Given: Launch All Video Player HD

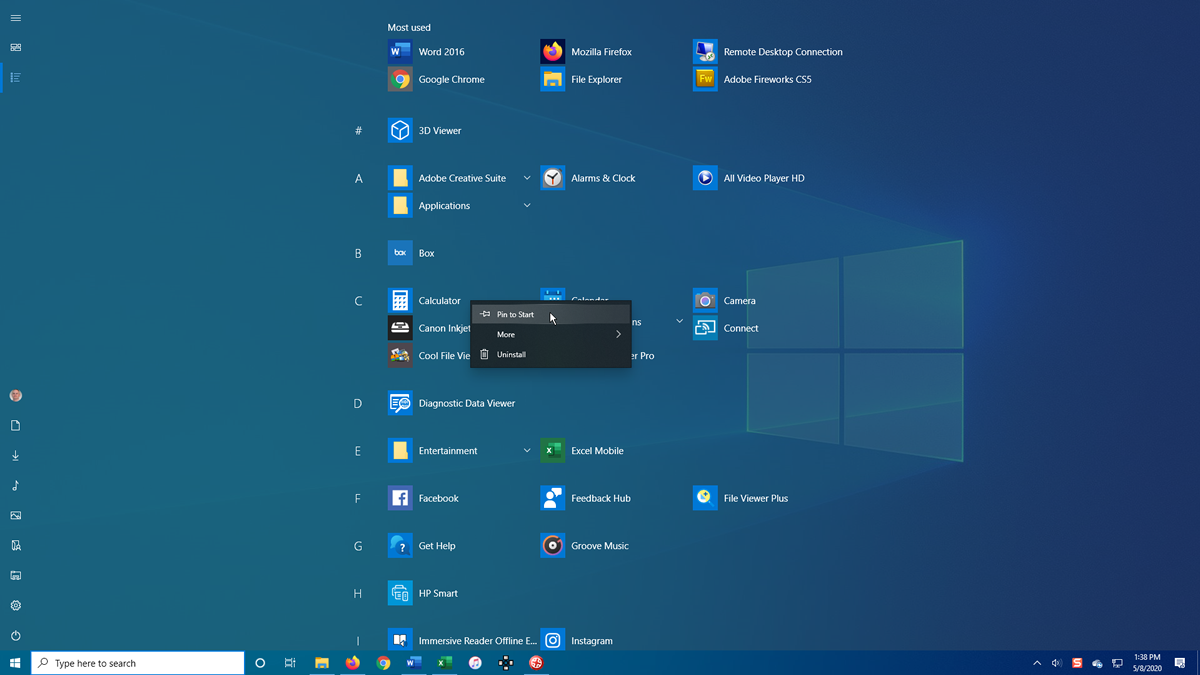Looking at the screenshot, I should click(x=749, y=178).
